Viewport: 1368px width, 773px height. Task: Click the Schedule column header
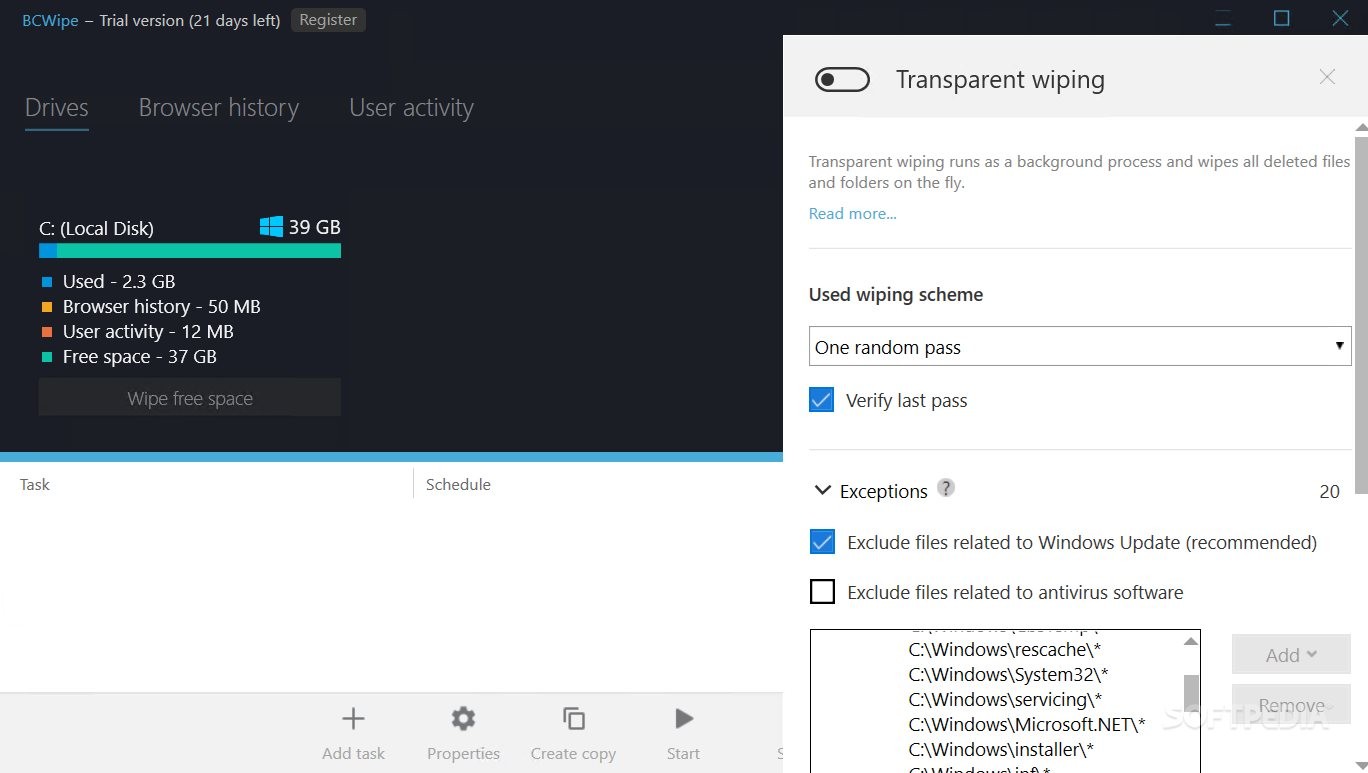pos(458,484)
